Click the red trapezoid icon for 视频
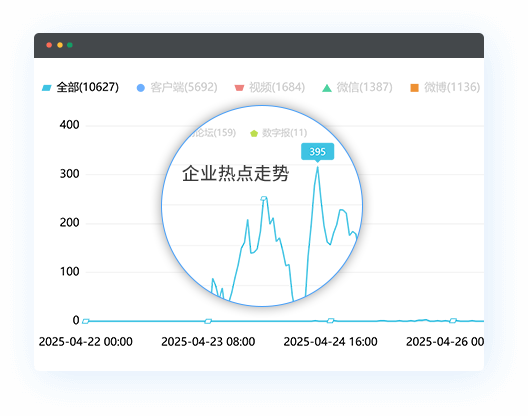Screen dimensions: 528x416 coord(239,88)
